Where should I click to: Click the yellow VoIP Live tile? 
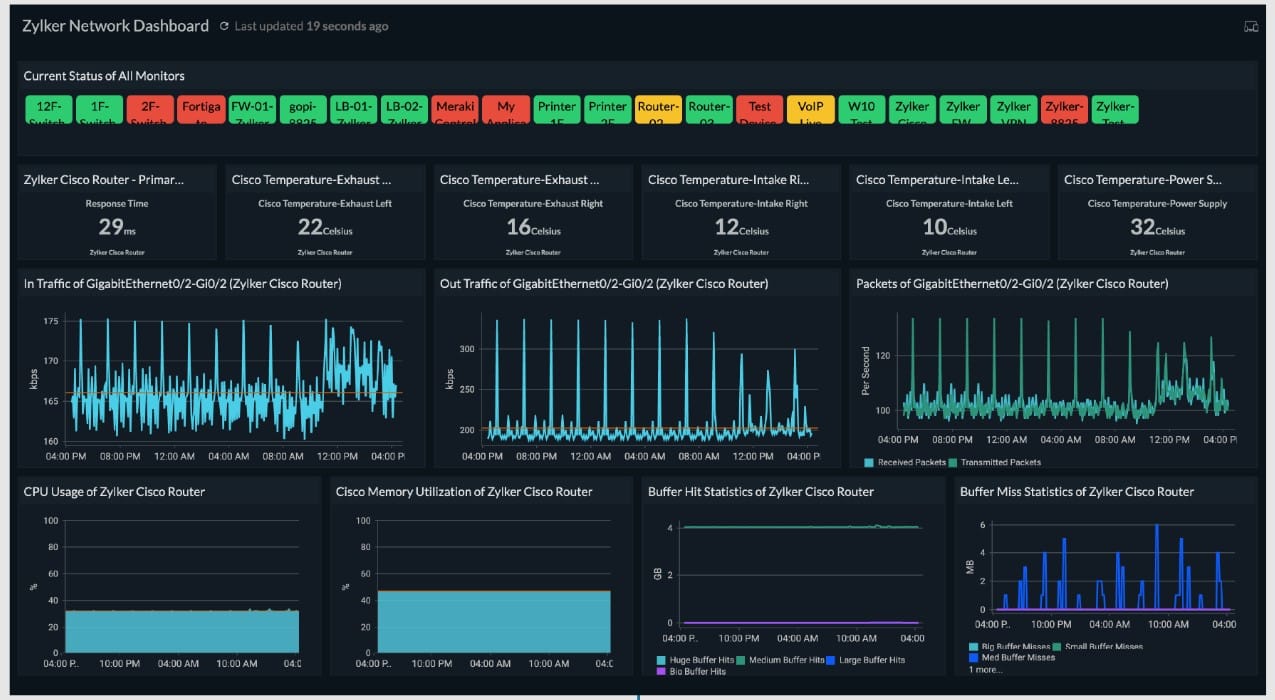(x=811, y=110)
